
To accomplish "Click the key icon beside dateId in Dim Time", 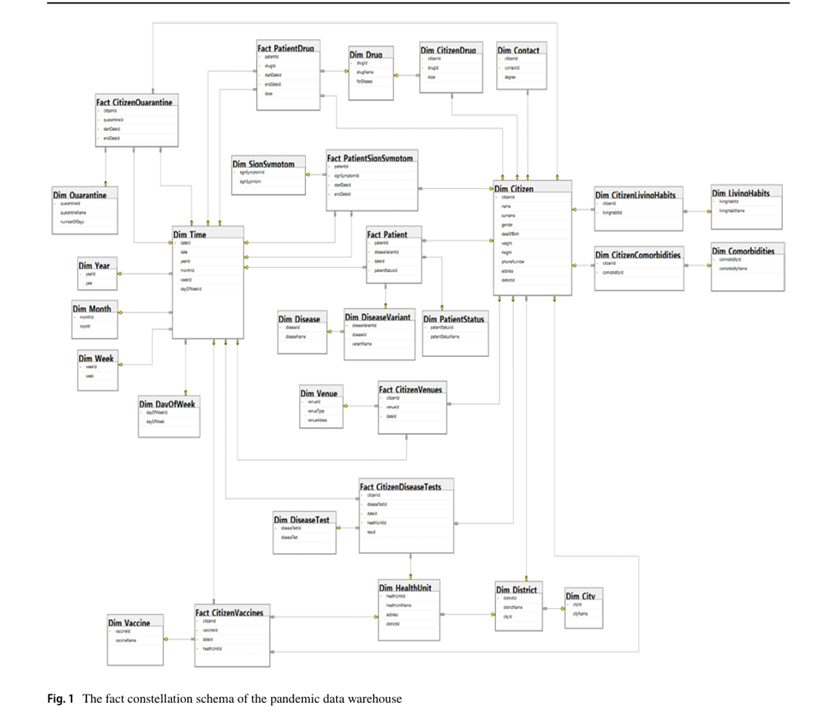I will coord(175,243).
